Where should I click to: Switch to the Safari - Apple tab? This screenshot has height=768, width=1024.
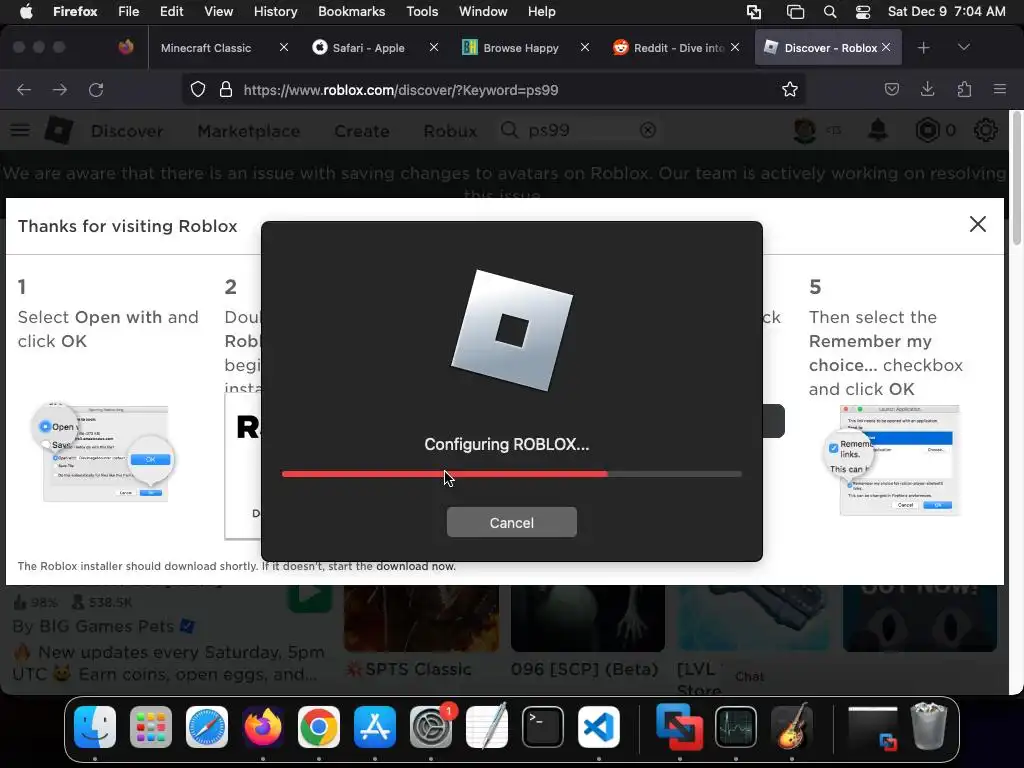pyautogui.click(x=368, y=48)
